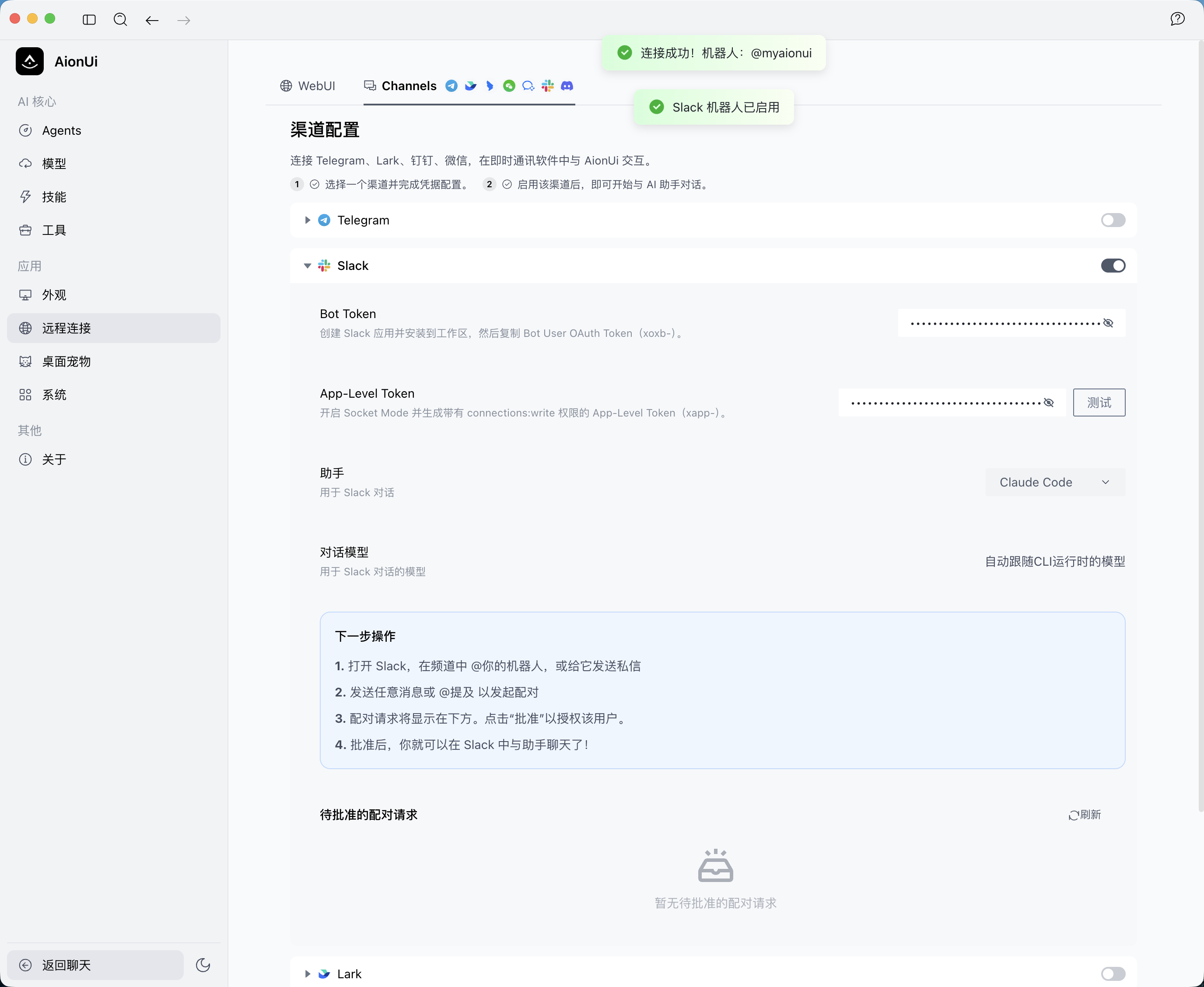The width and height of the screenshot is (1204, 987).
Task: Show App-Level Token with eye icon
Action: tap(1049, 402)
